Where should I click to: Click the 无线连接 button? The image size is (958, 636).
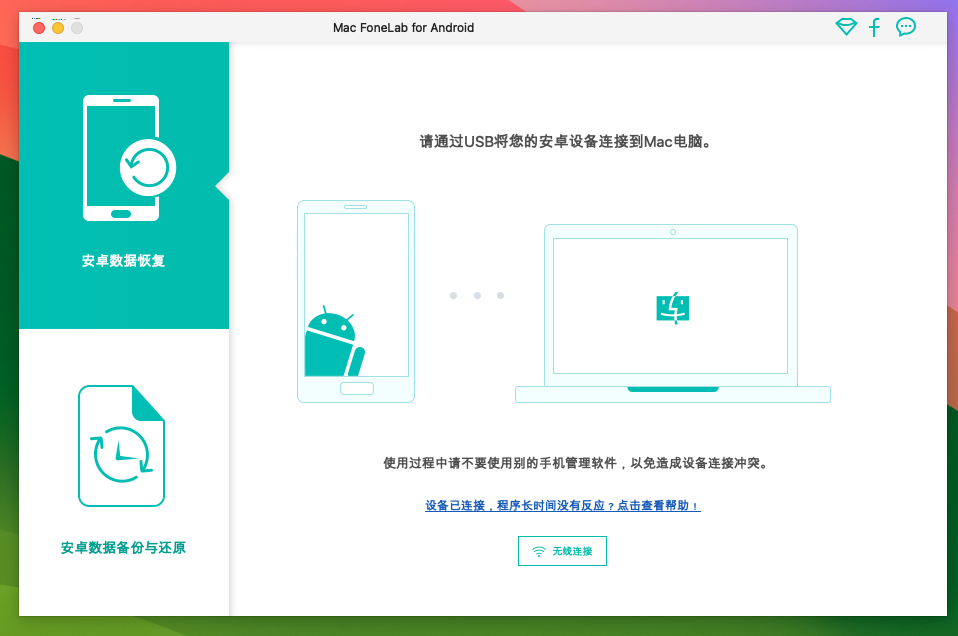point(562,551)
